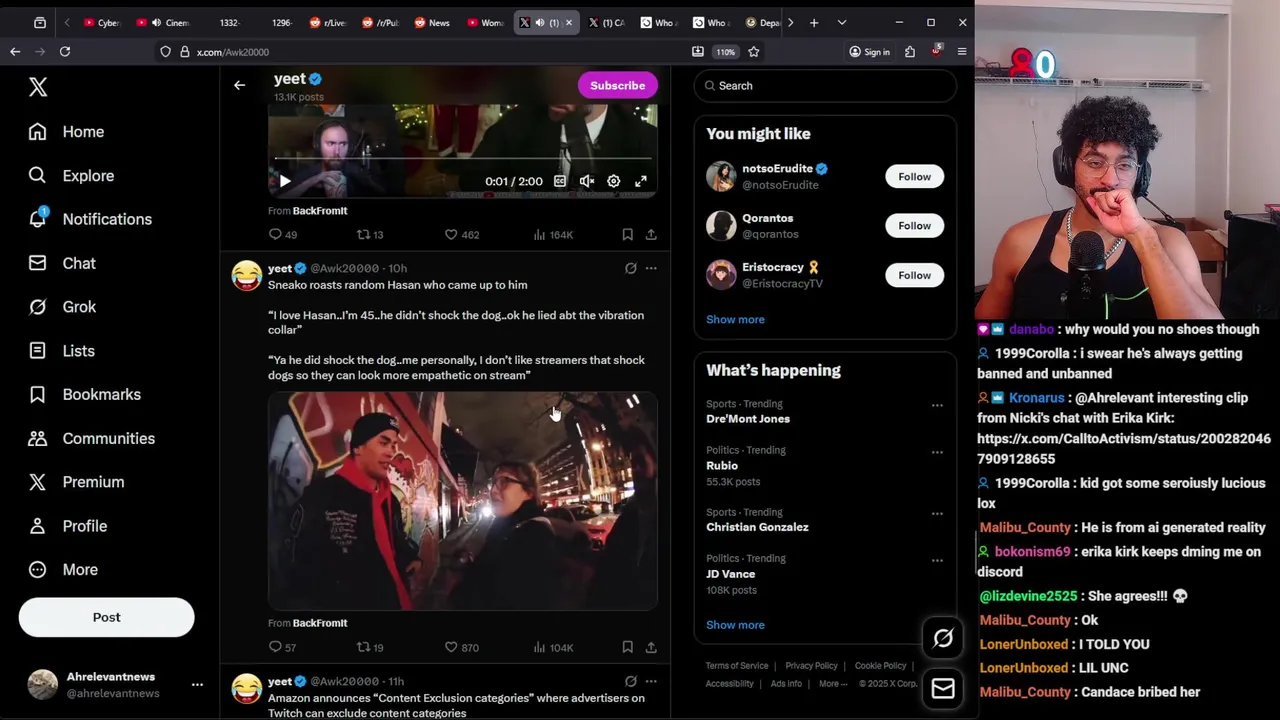Open options for Rubio trend
This screenshot has height=720, width=1280.
click(937, 452)
